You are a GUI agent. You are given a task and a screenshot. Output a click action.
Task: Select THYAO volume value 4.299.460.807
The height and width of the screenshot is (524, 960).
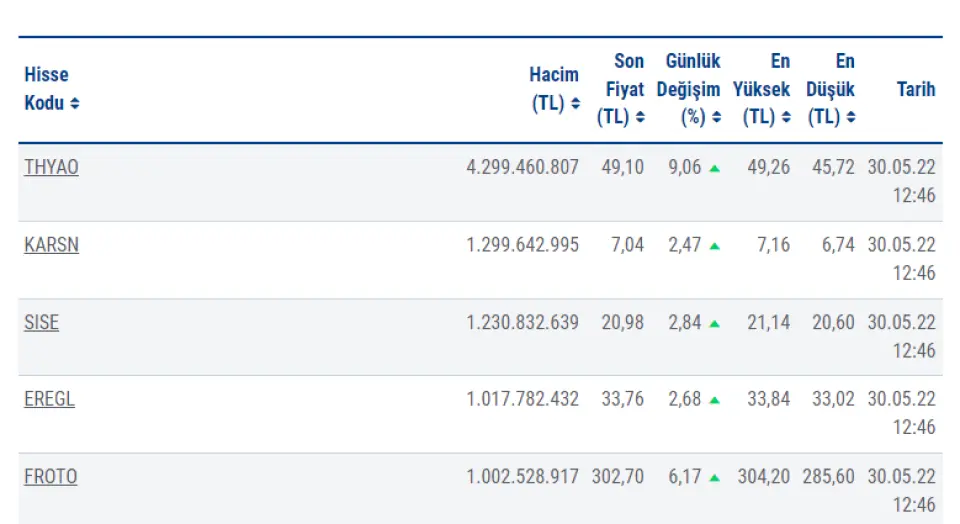click(522, 167)
